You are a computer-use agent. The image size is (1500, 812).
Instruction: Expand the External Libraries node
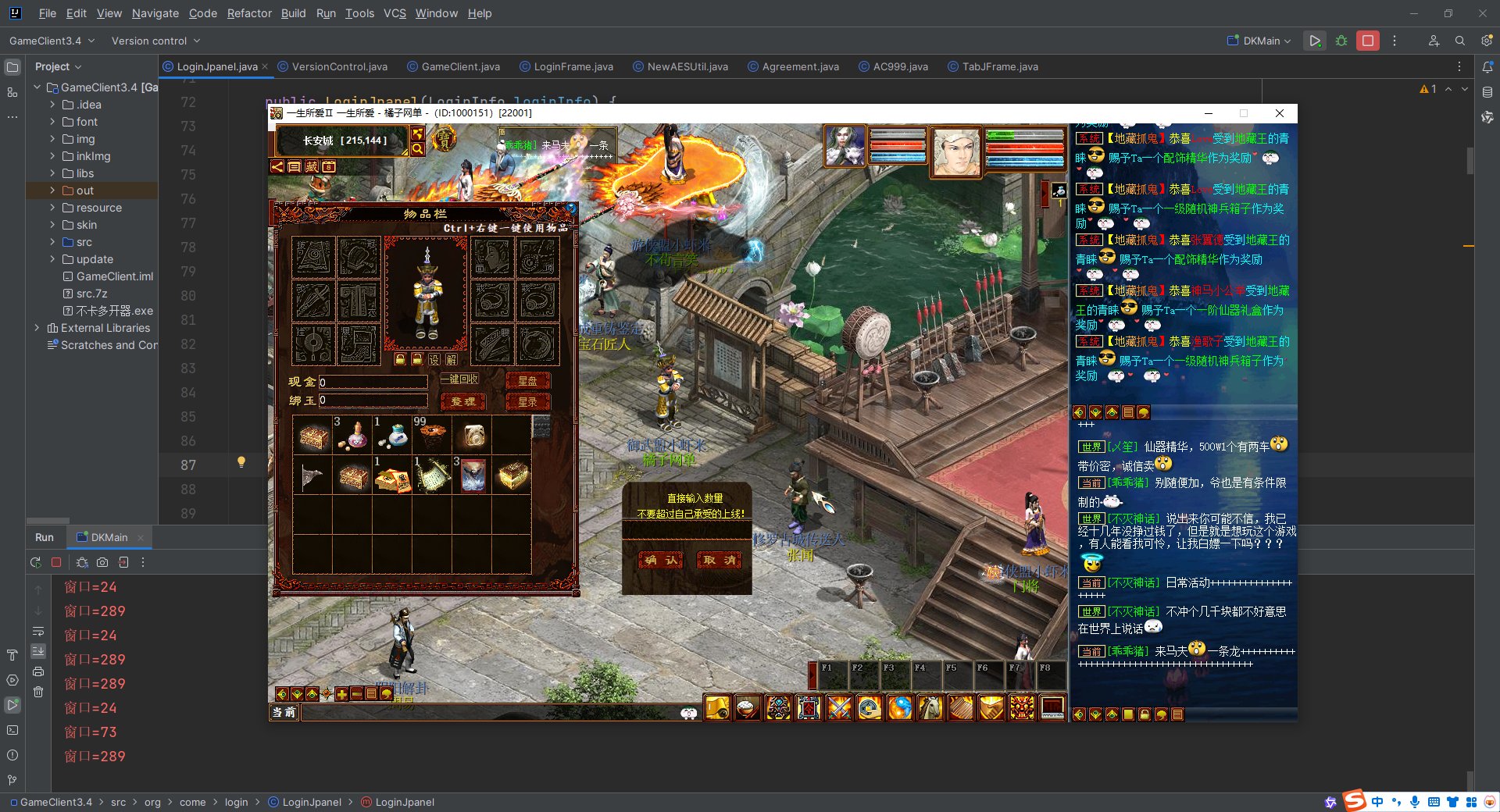(x=37, y=328)
